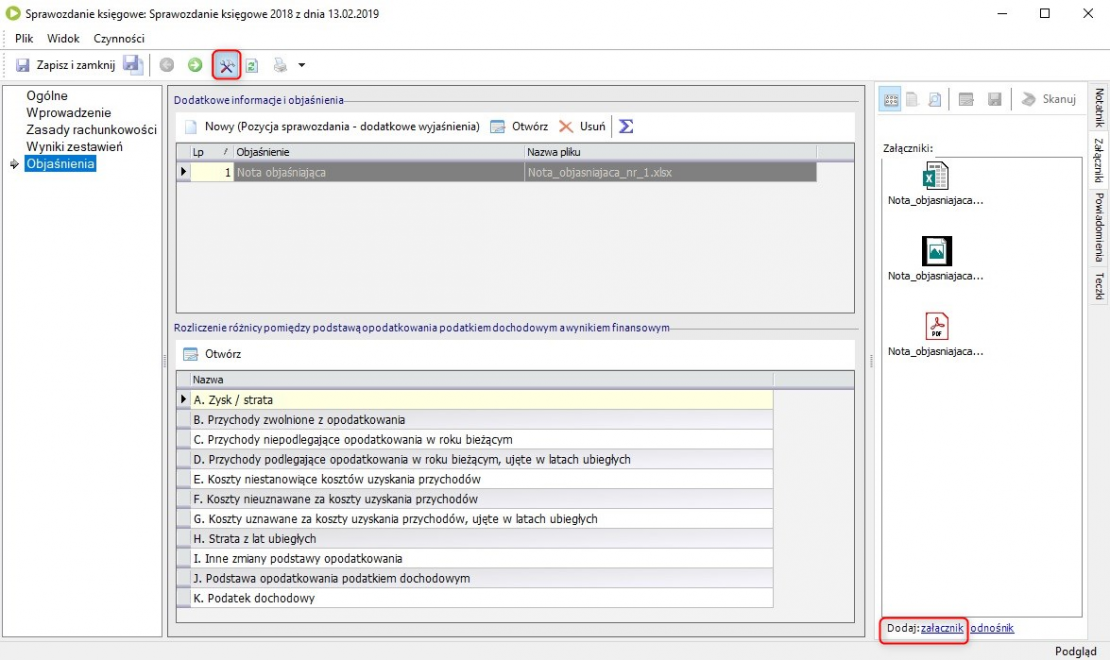Click the tools (wrench and screwdriver) toolbar icon

coord(226,66)
